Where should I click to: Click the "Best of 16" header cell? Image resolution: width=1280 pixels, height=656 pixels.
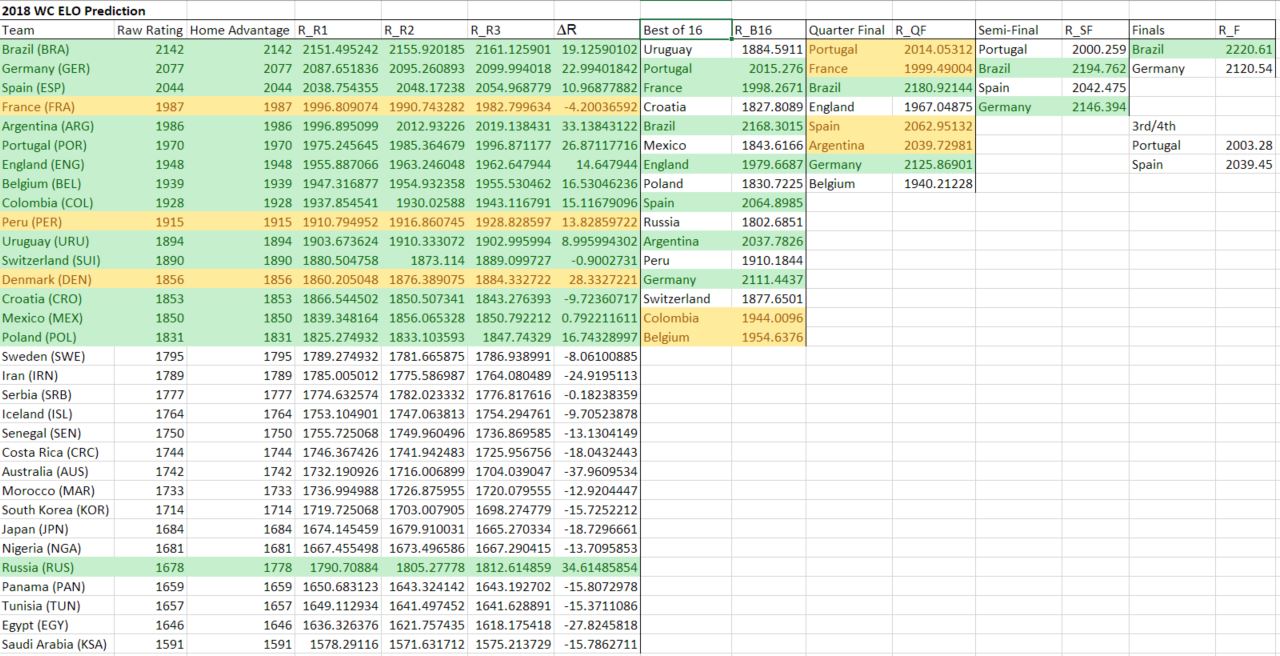coord(685,30)
